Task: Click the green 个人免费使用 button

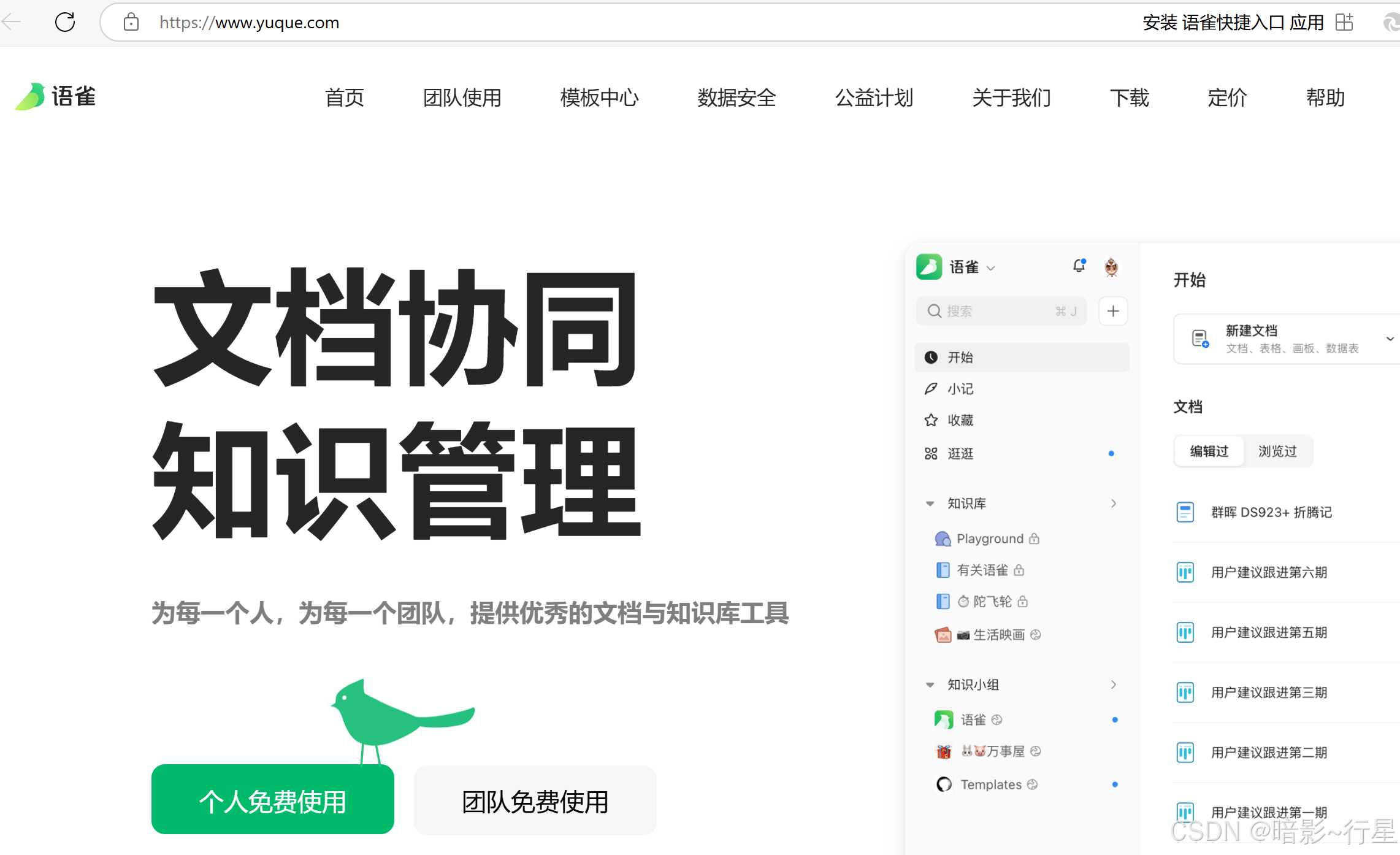Action: click(273, 800)
